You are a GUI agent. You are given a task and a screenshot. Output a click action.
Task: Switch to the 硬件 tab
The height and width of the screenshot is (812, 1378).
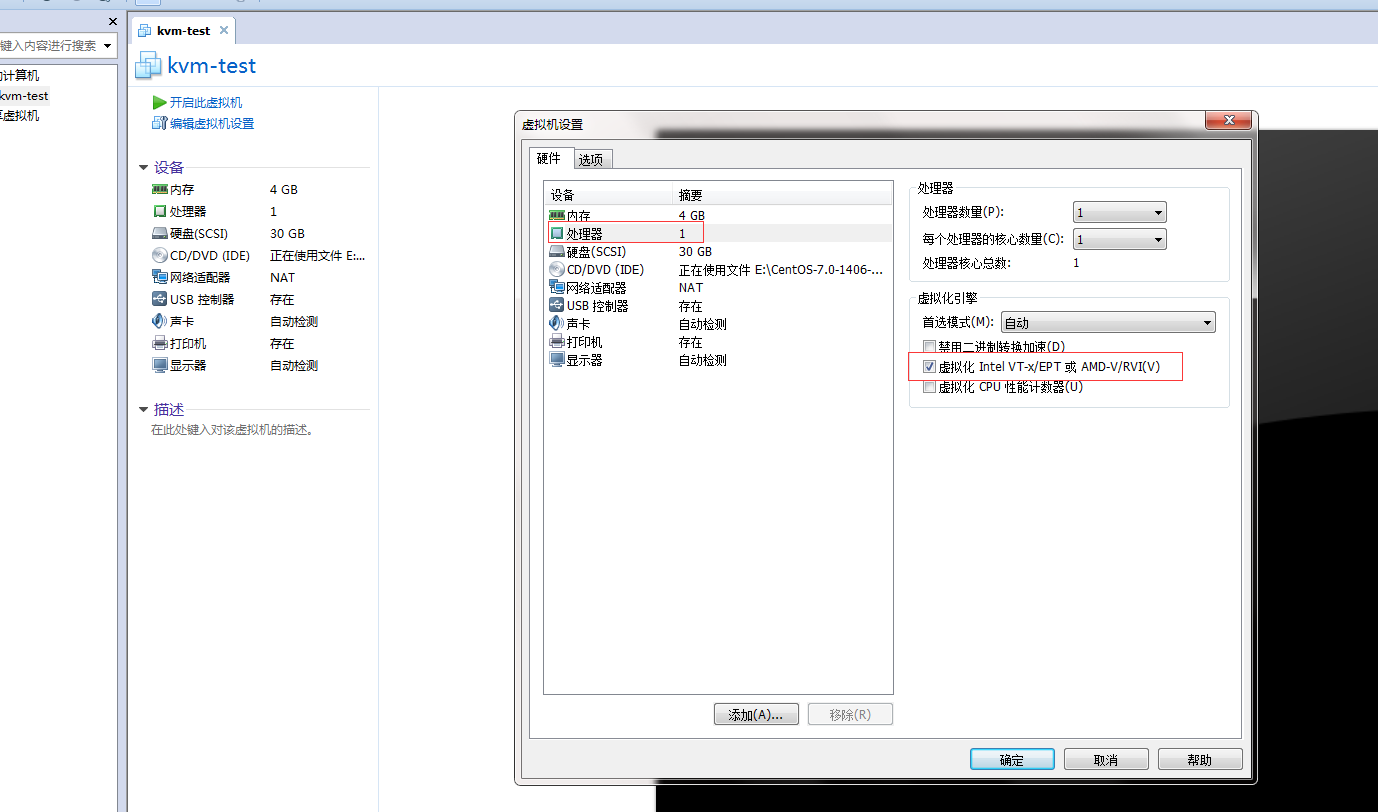[549, 158]
